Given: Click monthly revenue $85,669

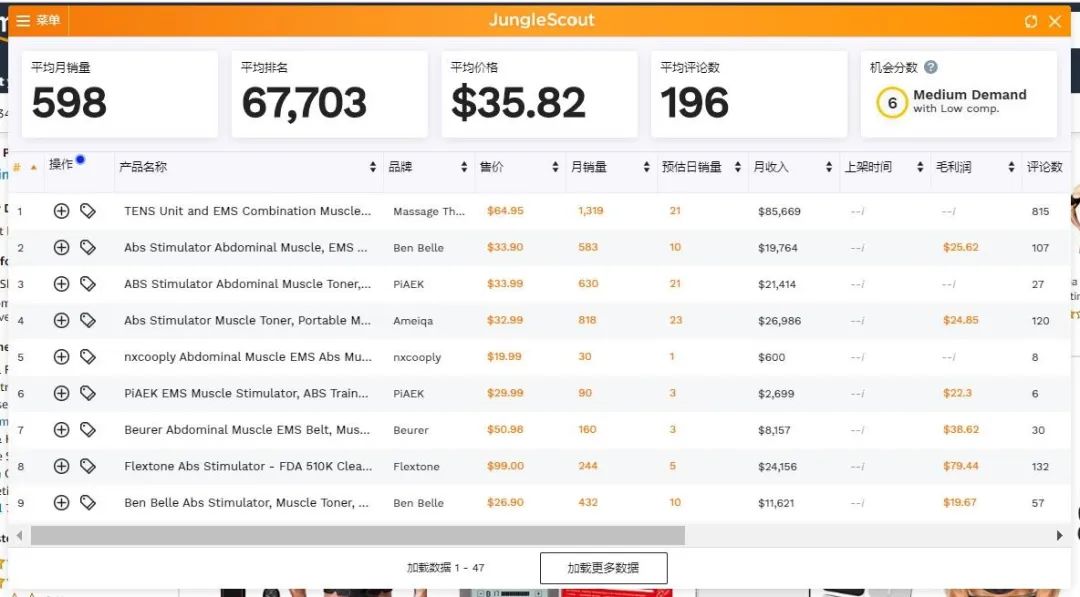Looking at the screenshot, I should 779,211.
